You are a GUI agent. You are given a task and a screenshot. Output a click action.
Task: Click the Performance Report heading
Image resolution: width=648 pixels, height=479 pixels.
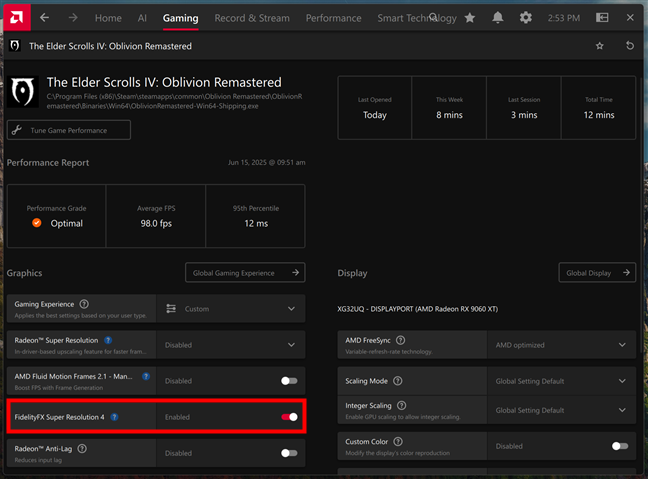48,163
